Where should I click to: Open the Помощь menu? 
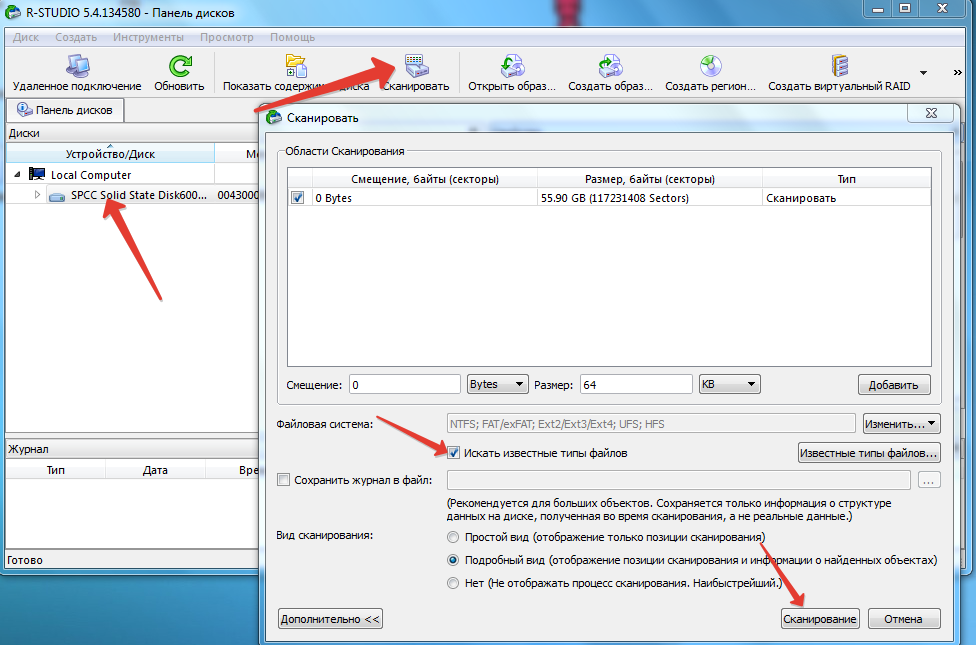pyautogui.click(x=293, y=37)
